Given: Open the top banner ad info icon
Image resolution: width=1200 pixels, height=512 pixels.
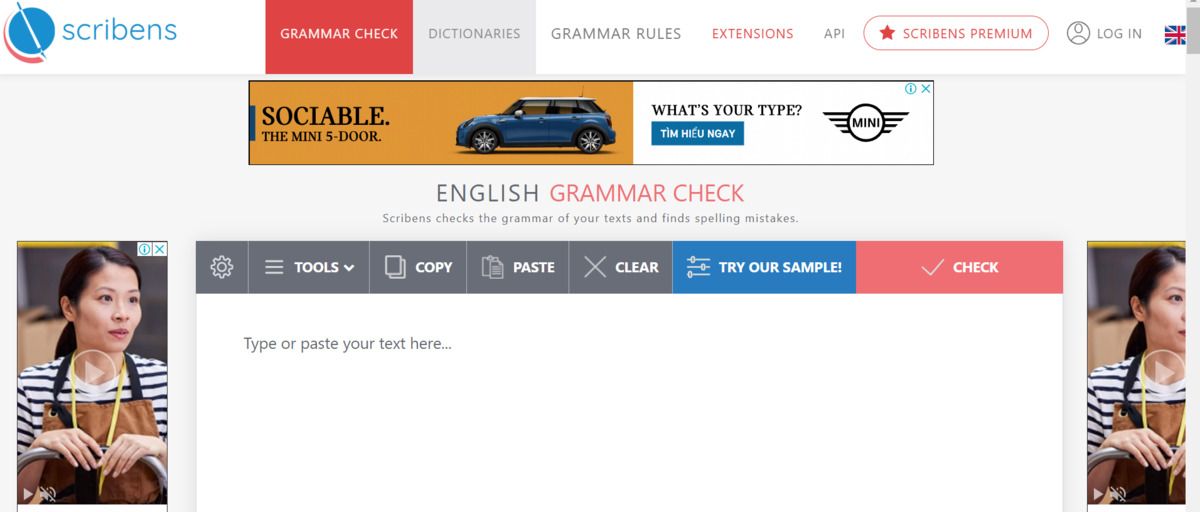Looking at the screenshot, I should click(x=911, y=89).
